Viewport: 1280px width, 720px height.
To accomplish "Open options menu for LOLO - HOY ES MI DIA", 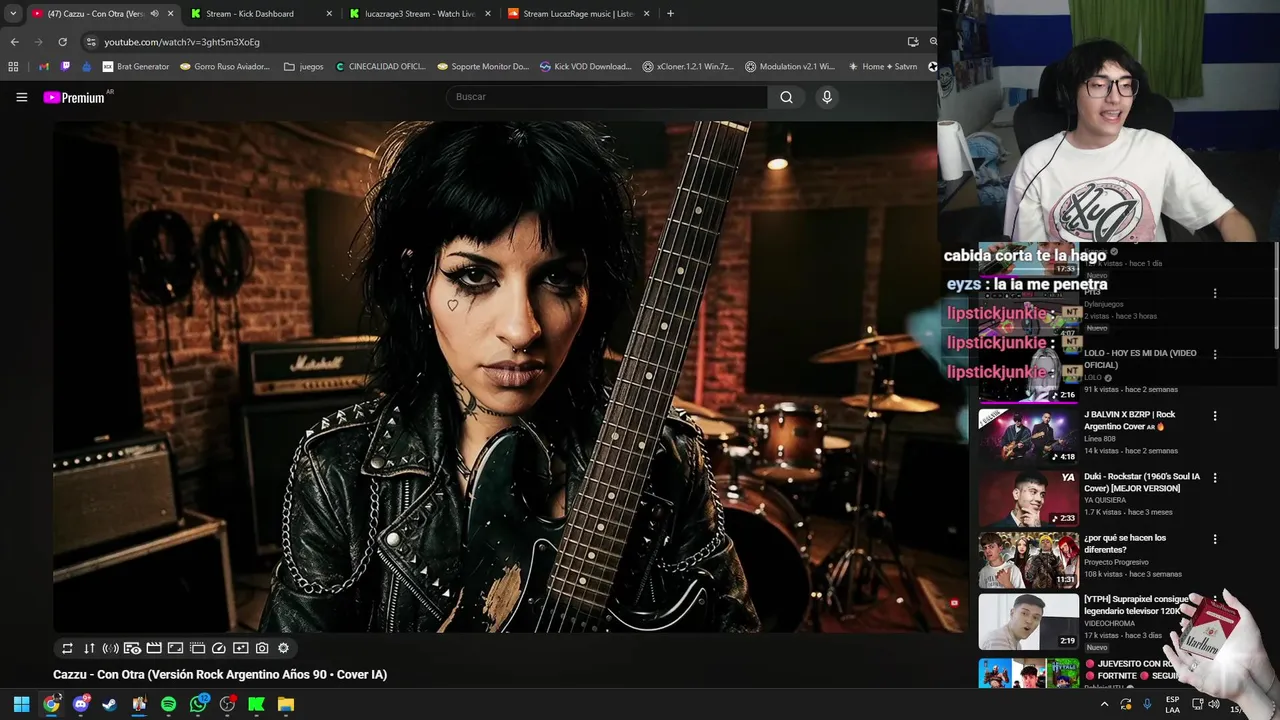I will click(1215, 354).
